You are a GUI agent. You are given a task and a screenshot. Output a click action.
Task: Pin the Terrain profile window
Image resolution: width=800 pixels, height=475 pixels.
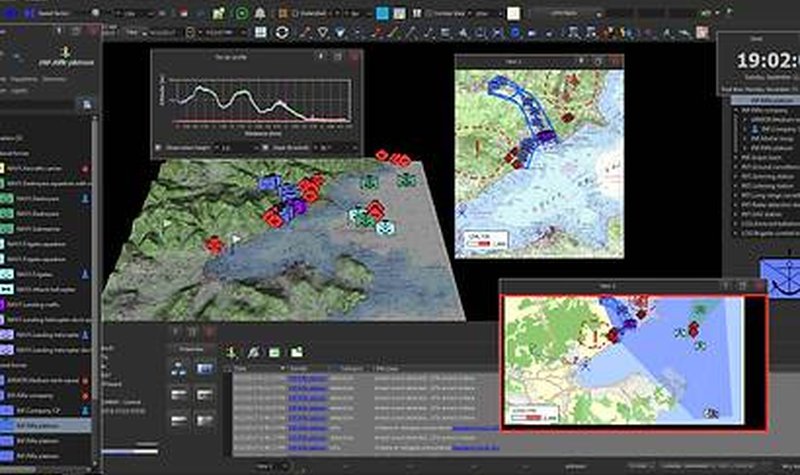pyautogui.click(x=321, y=57)
